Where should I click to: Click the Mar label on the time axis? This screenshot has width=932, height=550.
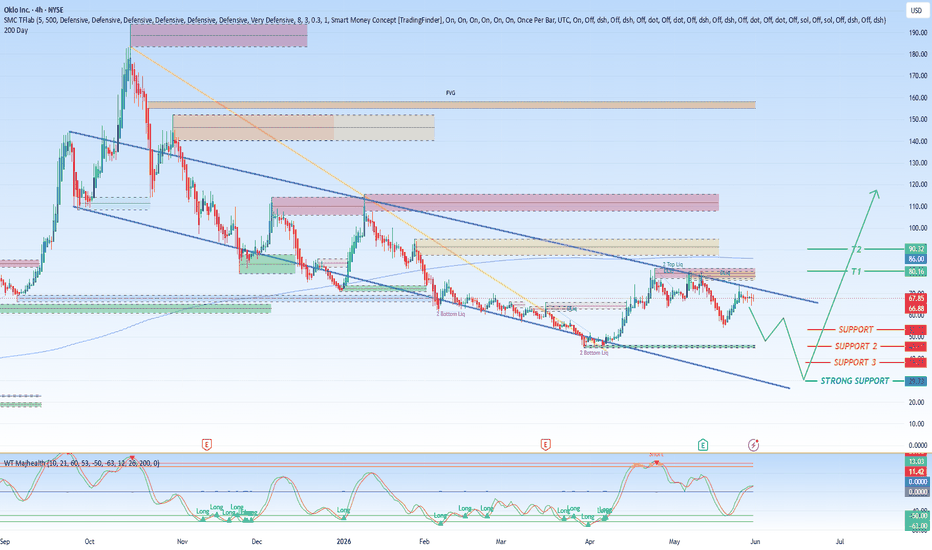pyautogui.click(x=501, y=542)
